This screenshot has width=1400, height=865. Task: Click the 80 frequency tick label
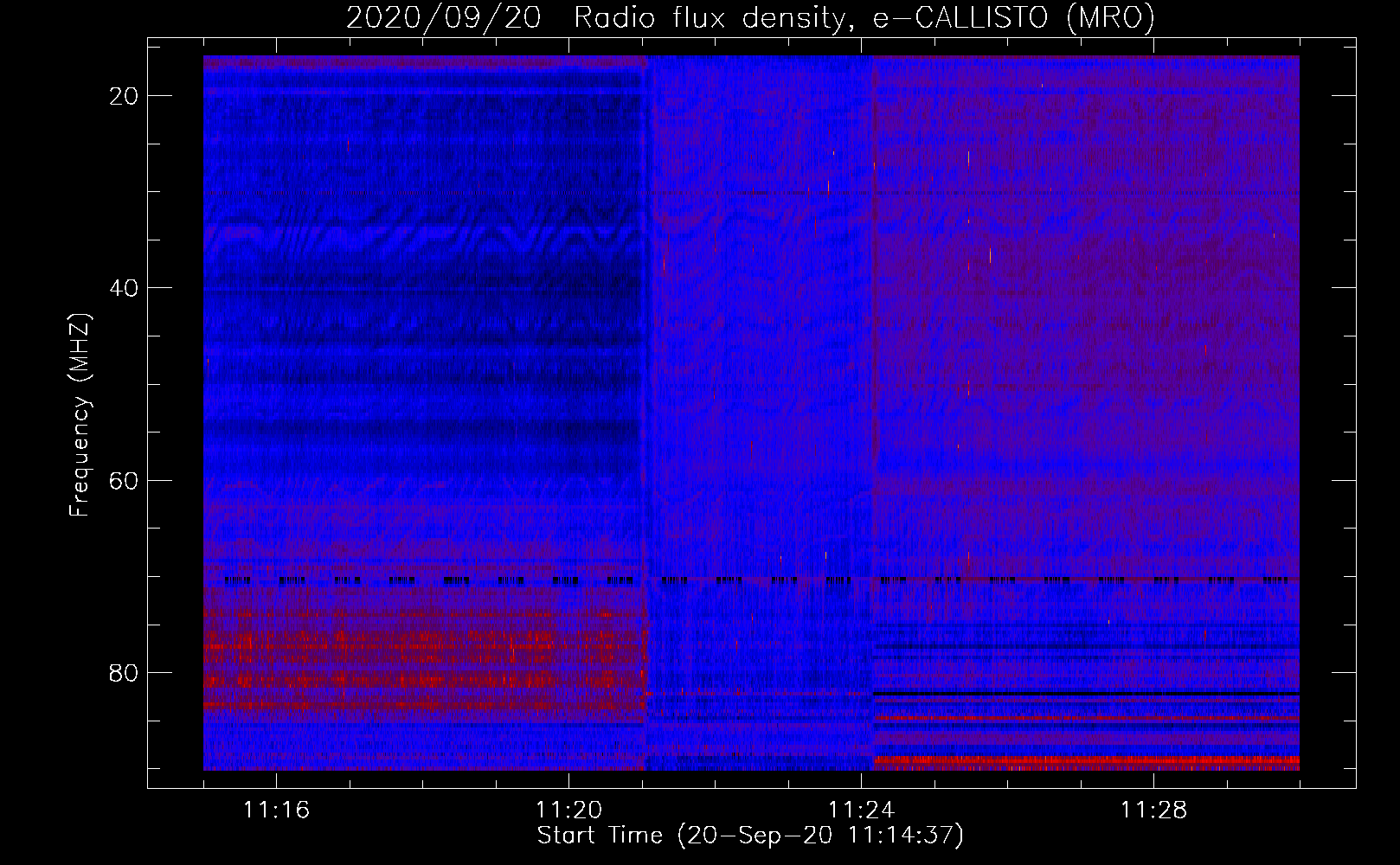(124, 673)
